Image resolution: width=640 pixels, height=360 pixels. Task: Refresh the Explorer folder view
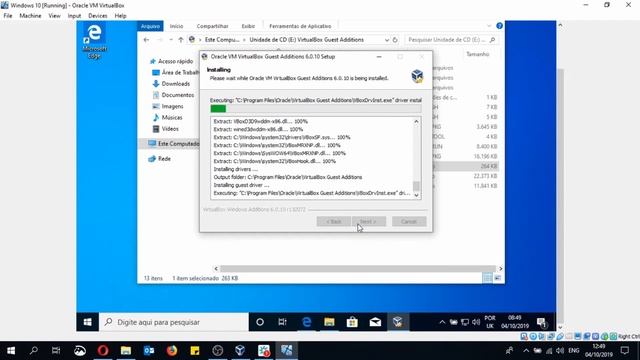tap(395, 40)
